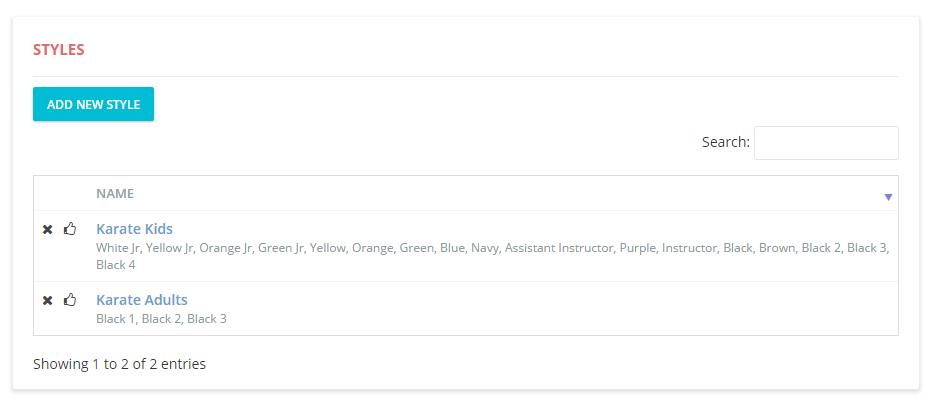Image resolution: width=933 pixels, height=407 pixels.
Task: Click "Black 1" rank under Karate Adults
Action: pos(115,319)
